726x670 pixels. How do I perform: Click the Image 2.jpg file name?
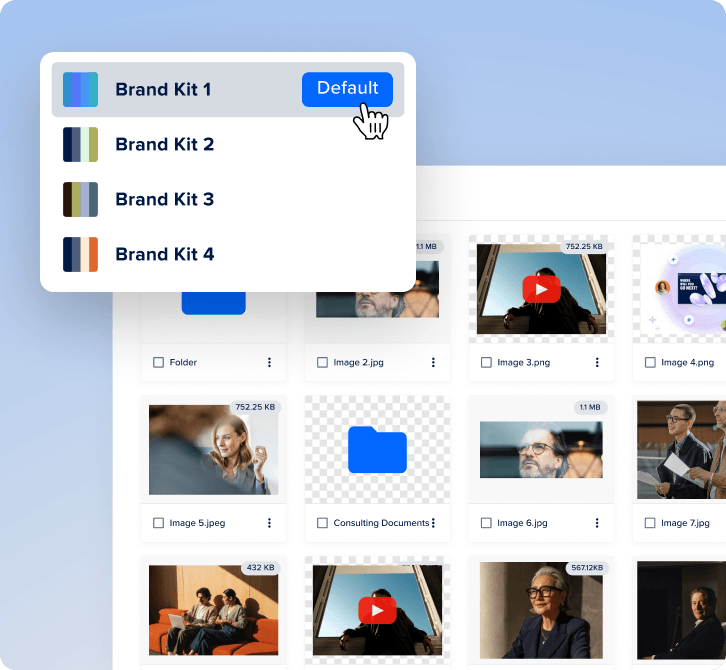pyautogui.click(x=358, y=363)
